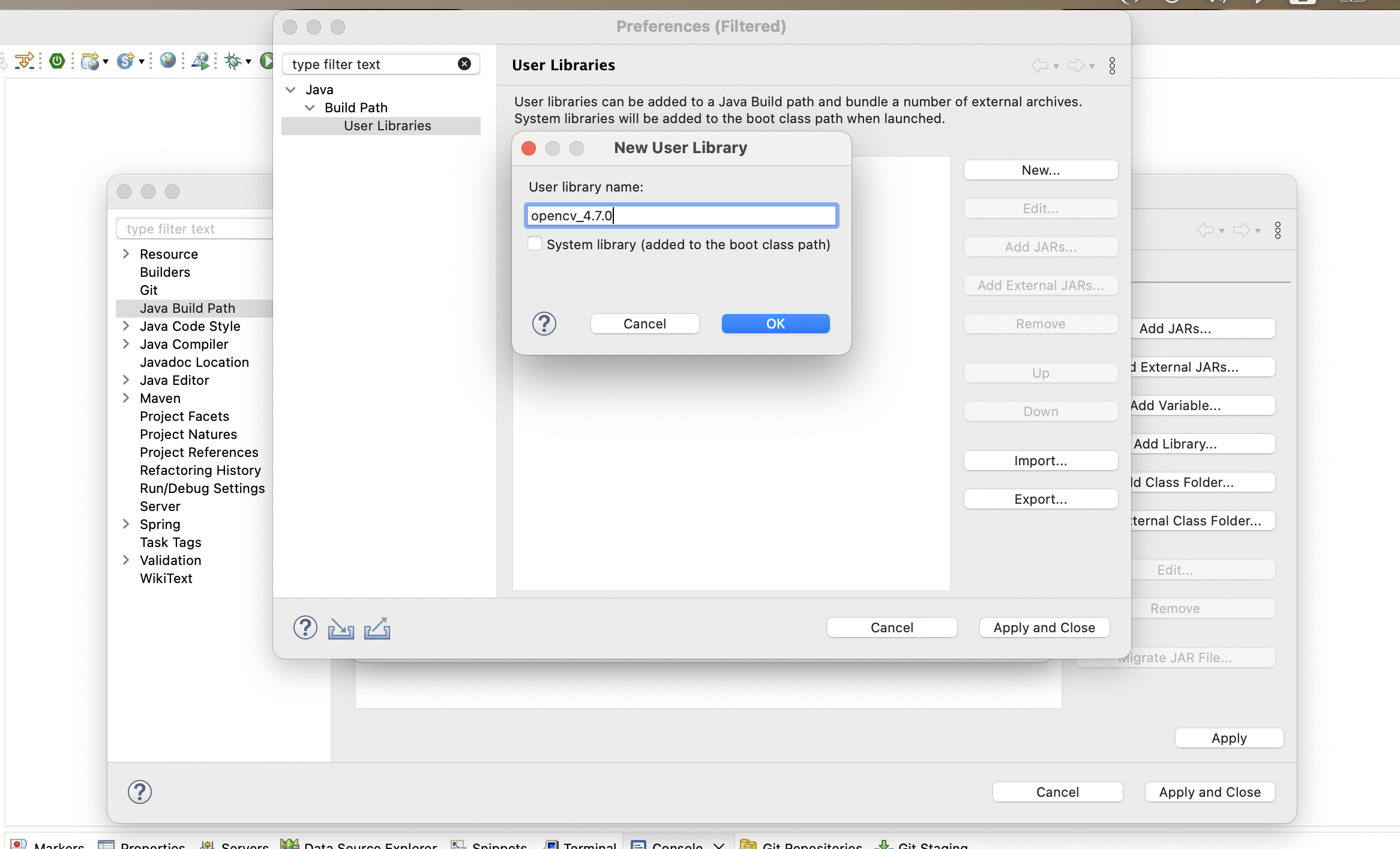The height and width of the screenshot is (849, 1400).
Task: Click the New... button
Action: click(1041, 170)
